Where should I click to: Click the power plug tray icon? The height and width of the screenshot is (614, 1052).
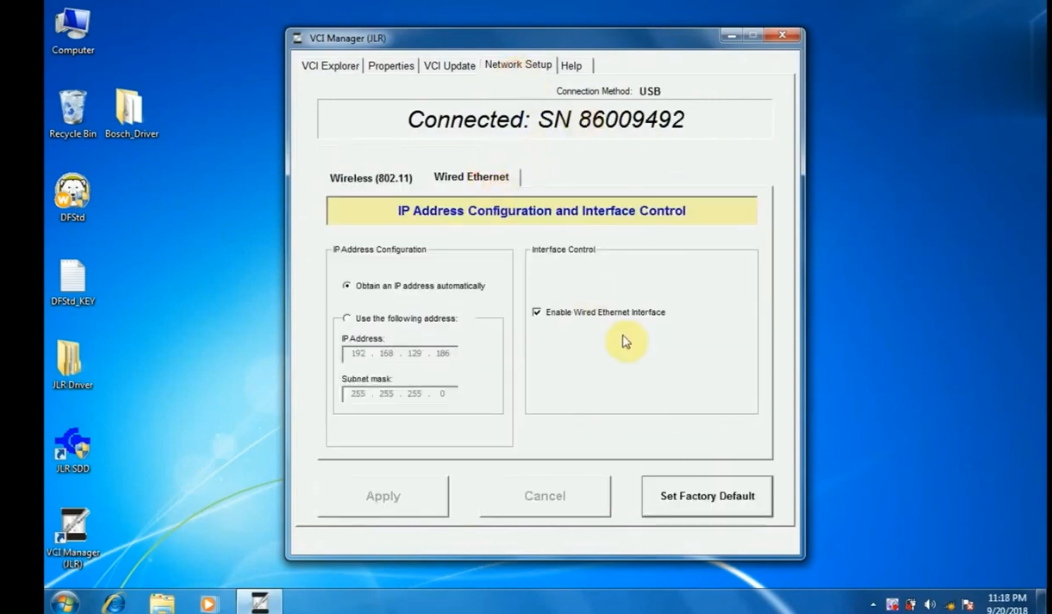coord(911,605)
